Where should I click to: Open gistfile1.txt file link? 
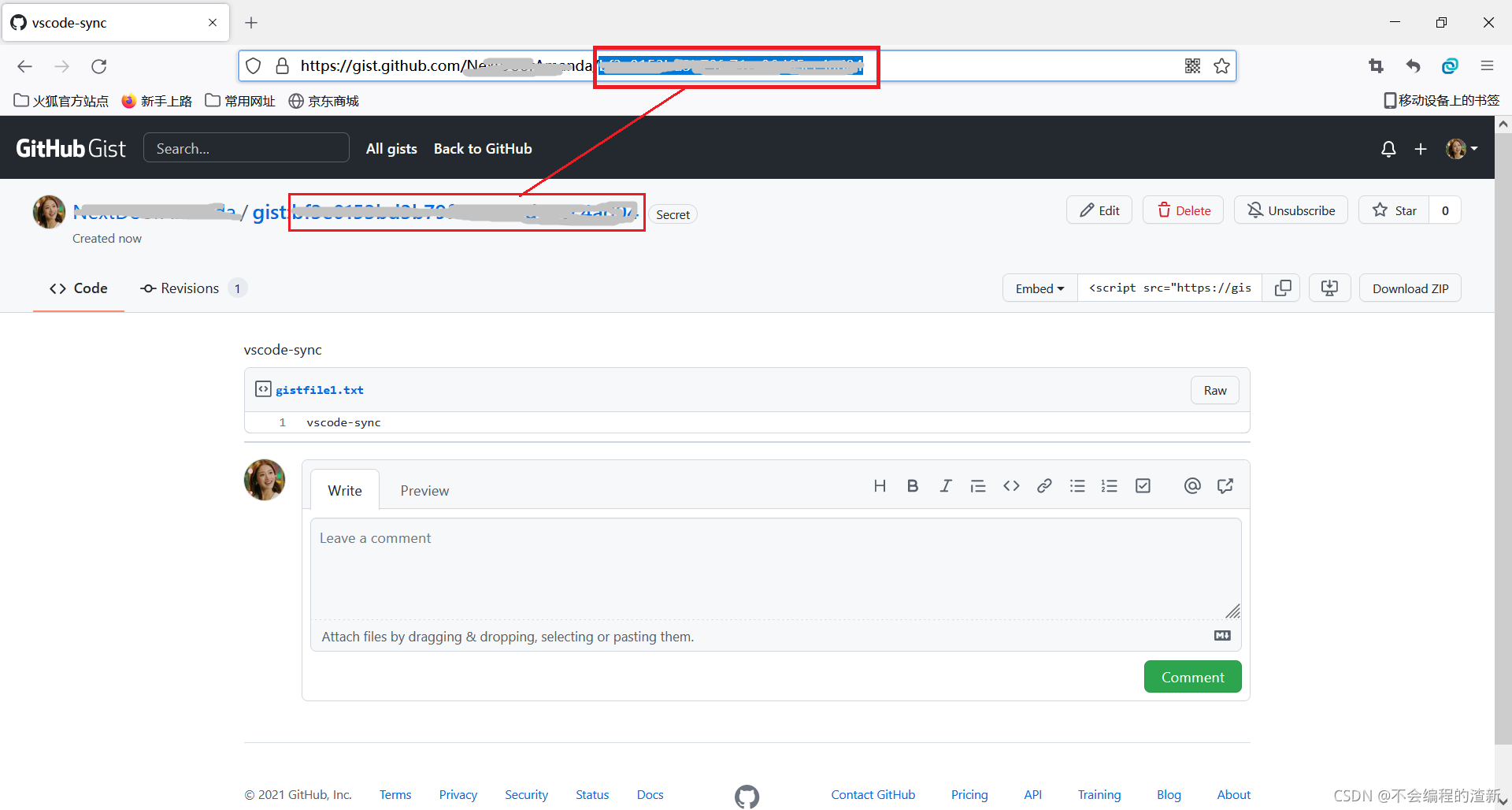coord(319,390)
